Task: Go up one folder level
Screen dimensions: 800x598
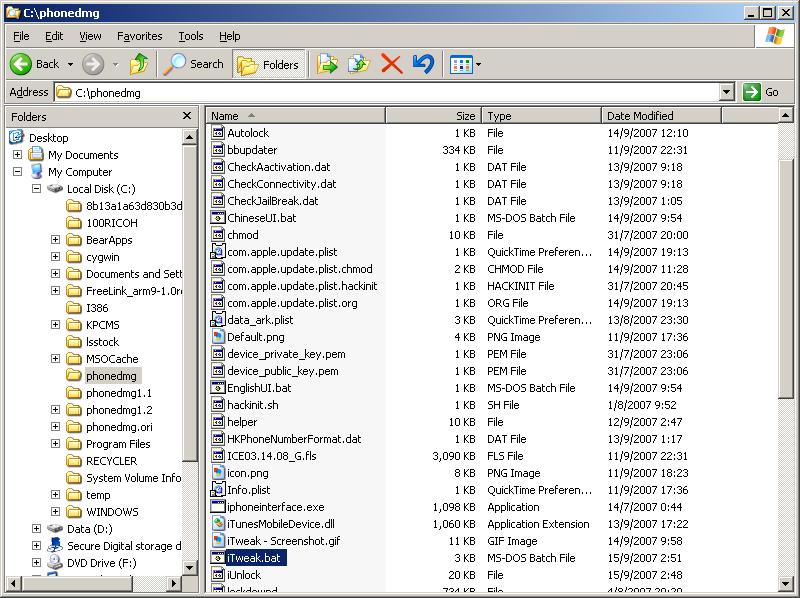Action: coord(139,64)
